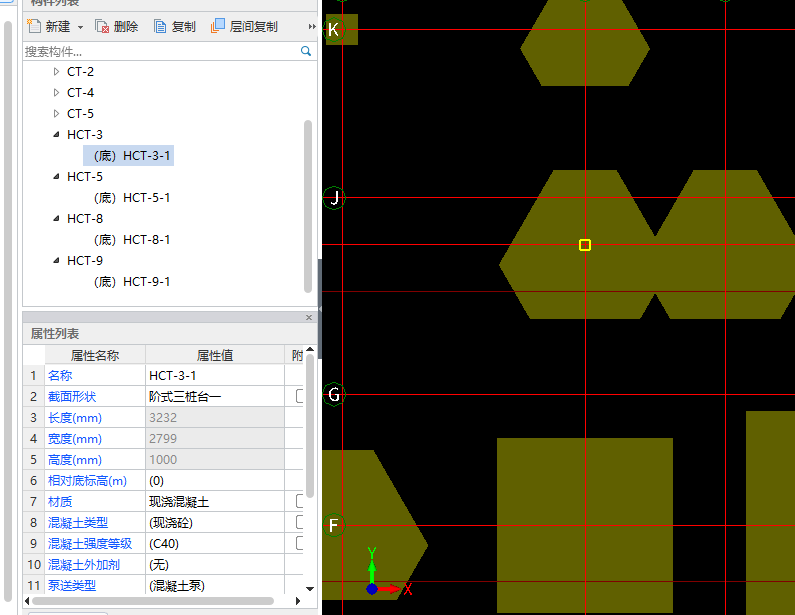Viewport: 795px width, 615px height.
Task: Select the (底) HCT-8-1 item
Action: [x=132, y=240]
